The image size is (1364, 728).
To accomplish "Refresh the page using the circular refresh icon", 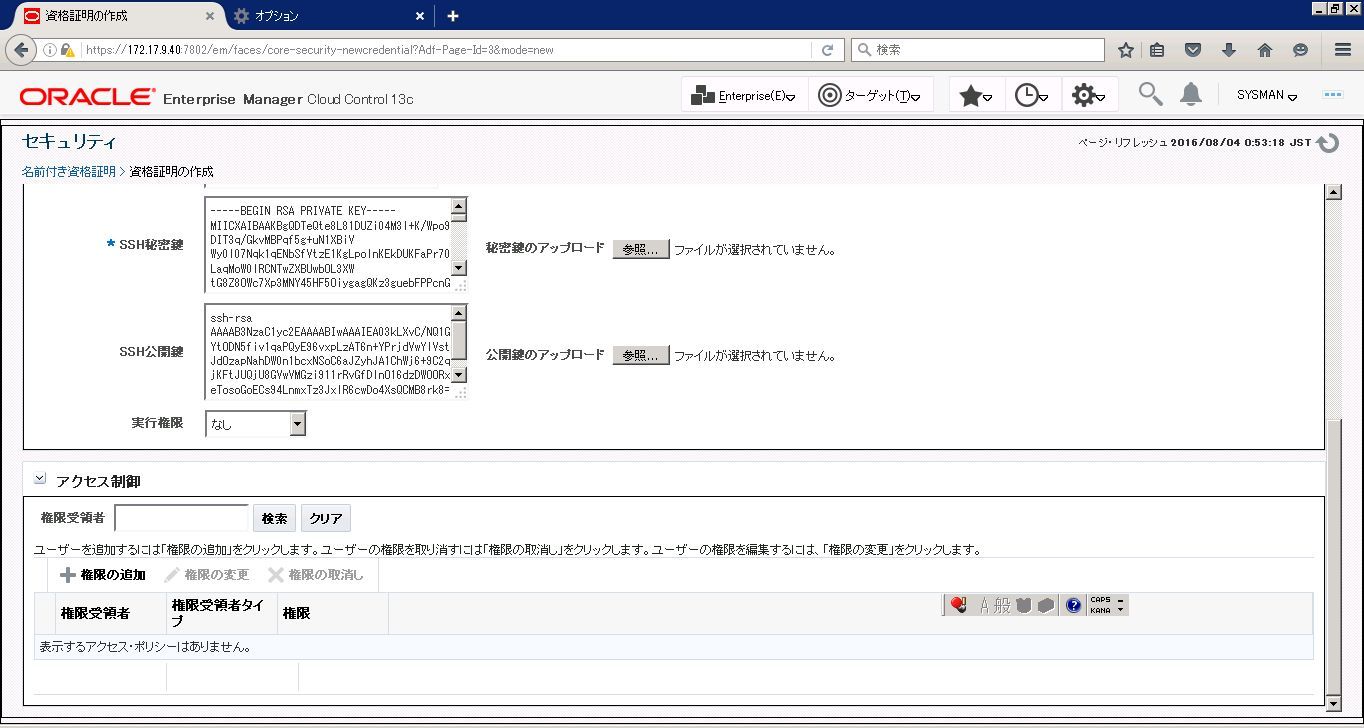I will tap(1328, 143).
